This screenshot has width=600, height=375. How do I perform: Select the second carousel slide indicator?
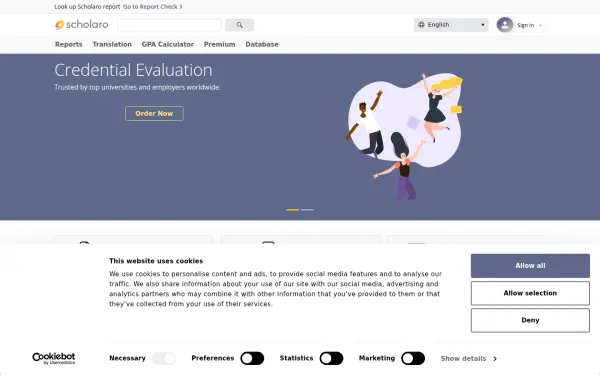pyautogui.click(x=308, y=210)
